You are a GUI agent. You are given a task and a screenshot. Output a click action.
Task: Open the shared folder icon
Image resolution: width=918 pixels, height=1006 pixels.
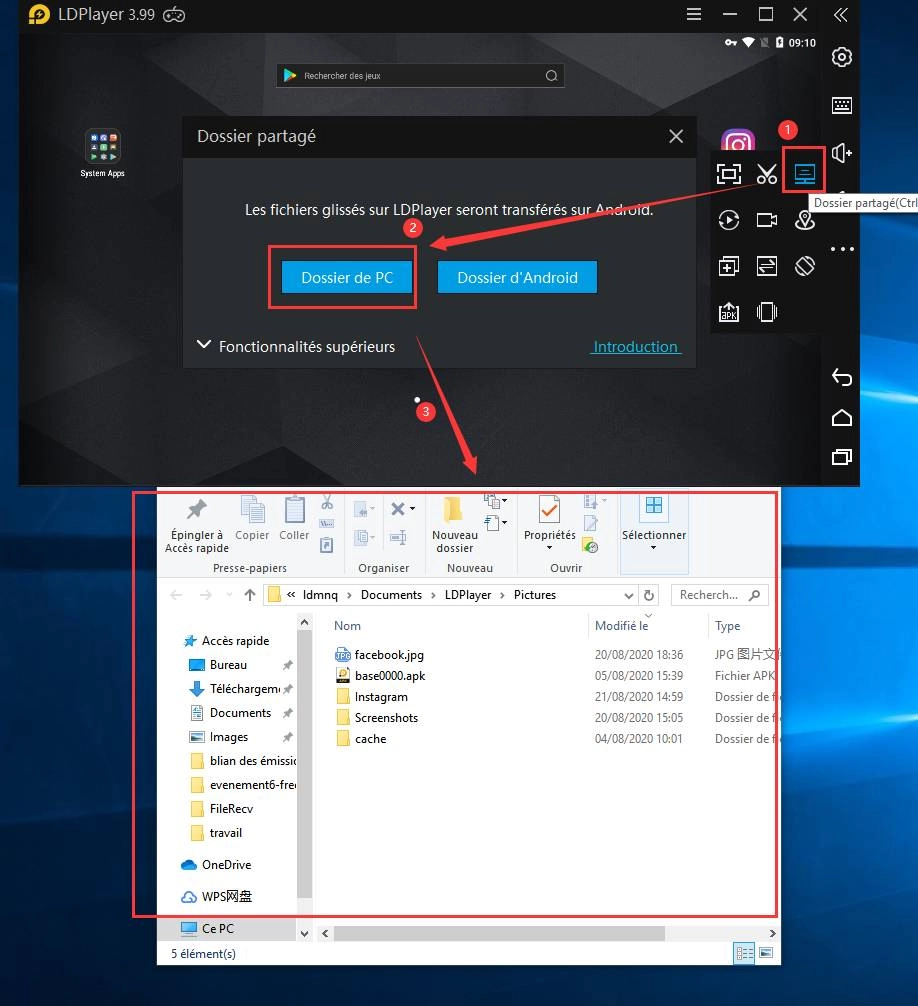804,173
